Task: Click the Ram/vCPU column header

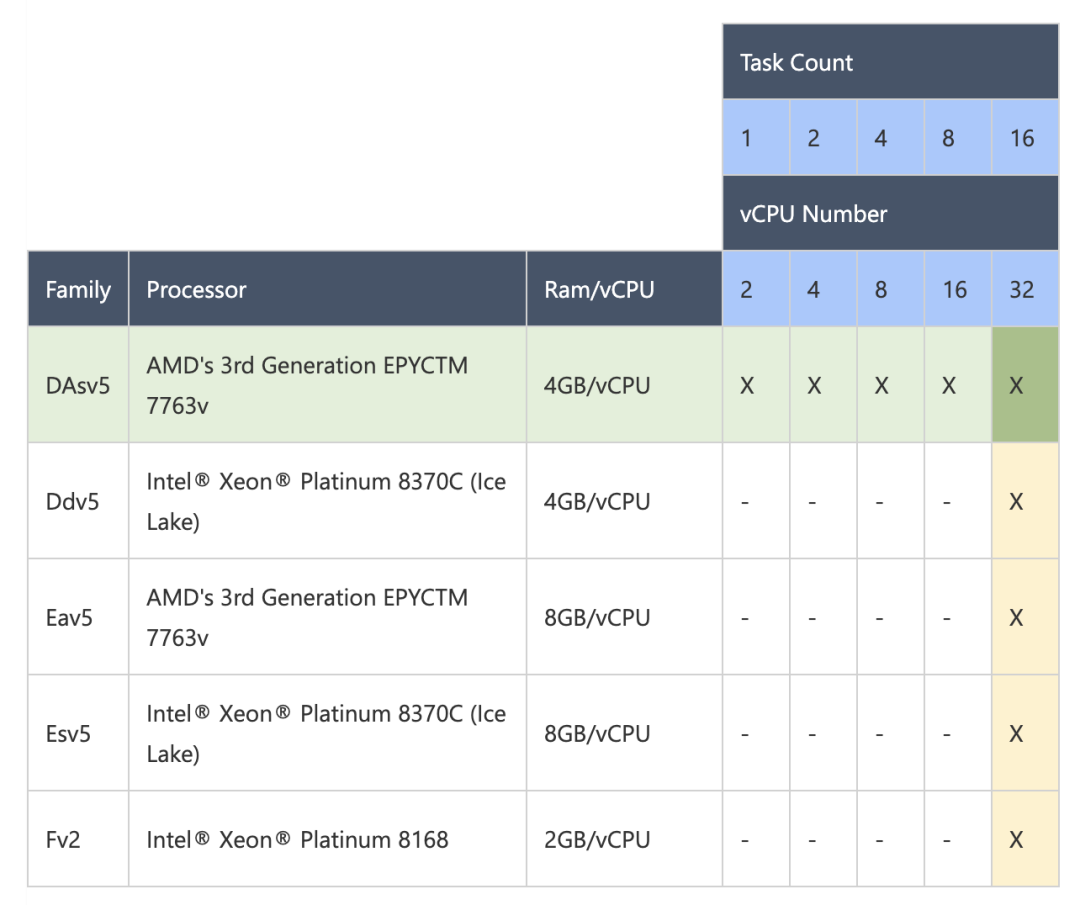Action: (624, 290)
